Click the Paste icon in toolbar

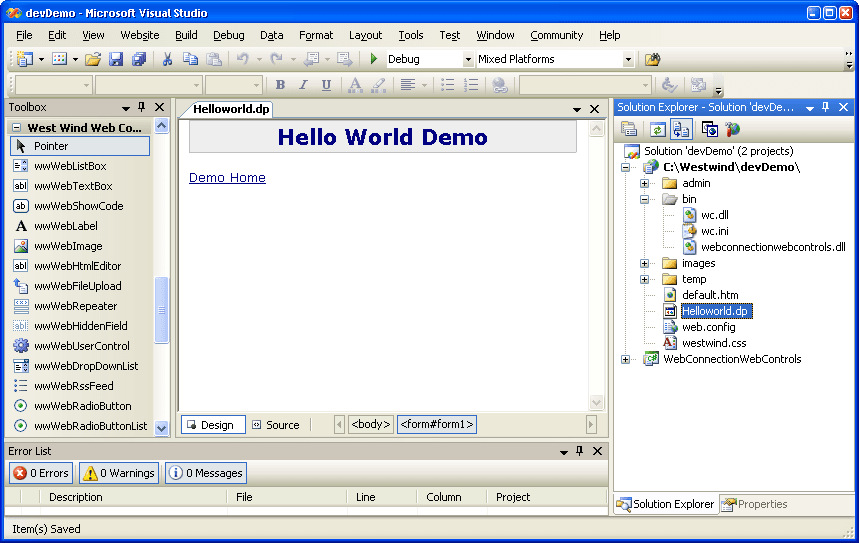213,59
